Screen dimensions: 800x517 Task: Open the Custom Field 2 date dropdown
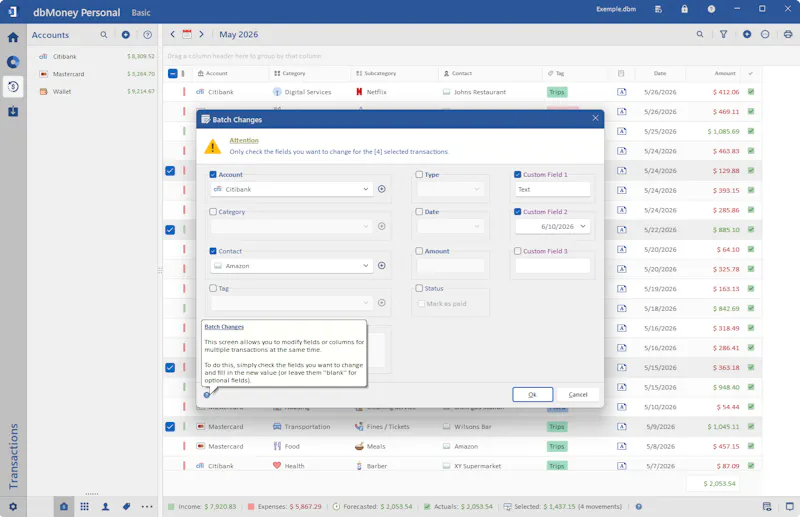click(x=583, y=226)
